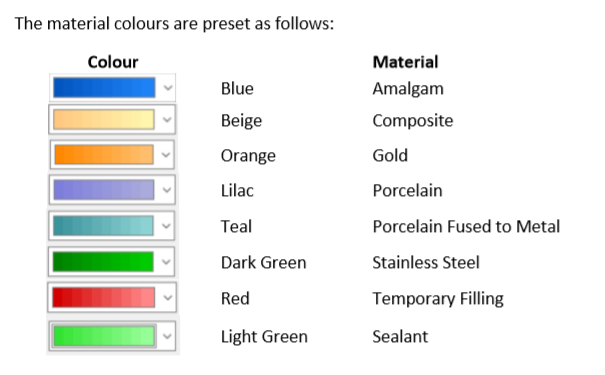This screenshot has height=375, width=605.
Task: Click the Material column heading
Action: (x=405, y=62)
